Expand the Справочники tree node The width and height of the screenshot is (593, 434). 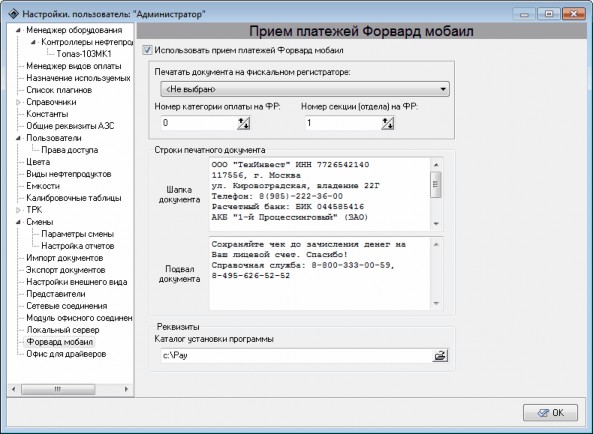pos(18,102)
